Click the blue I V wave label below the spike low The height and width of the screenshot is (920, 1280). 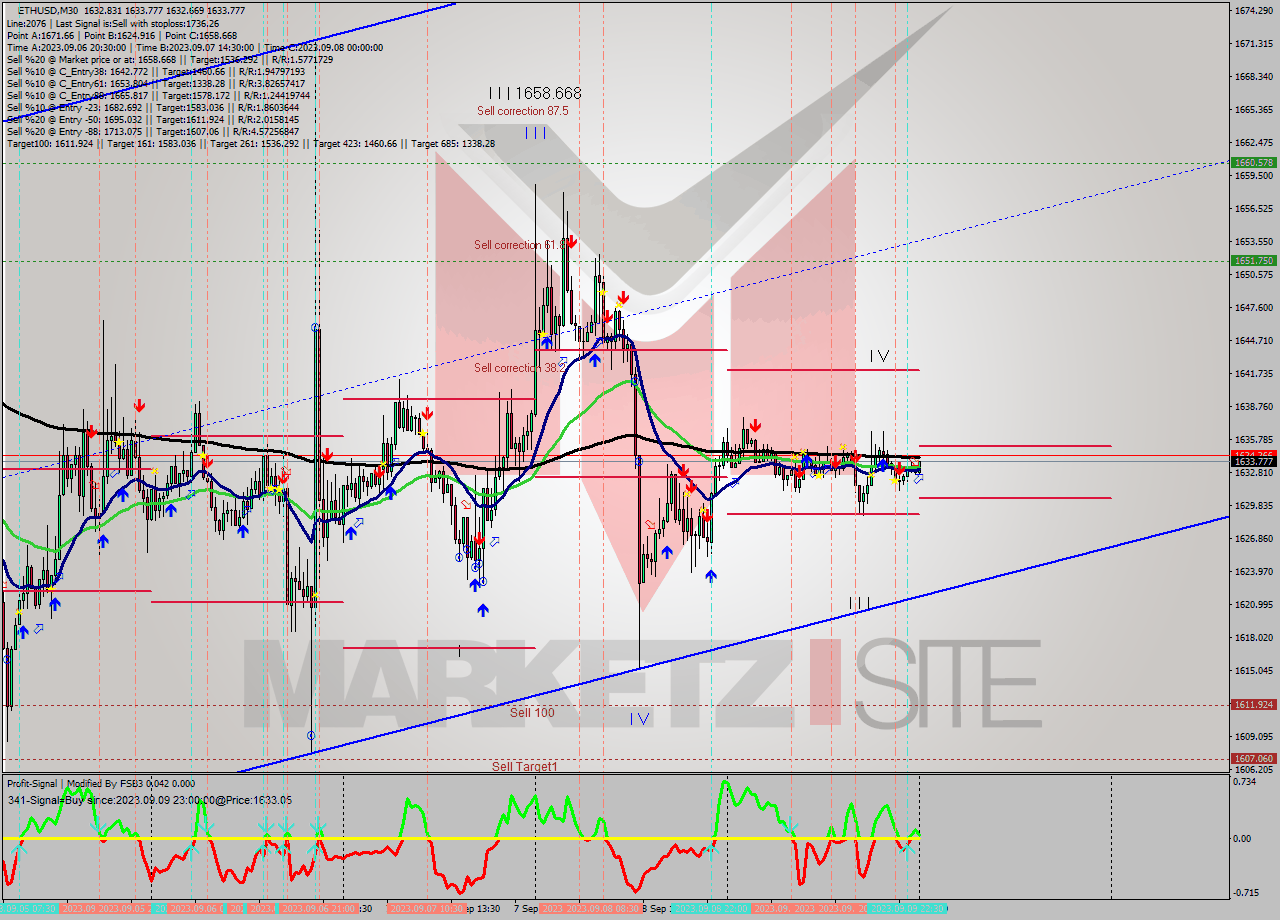pyautogui.click(x=640, y=718)
